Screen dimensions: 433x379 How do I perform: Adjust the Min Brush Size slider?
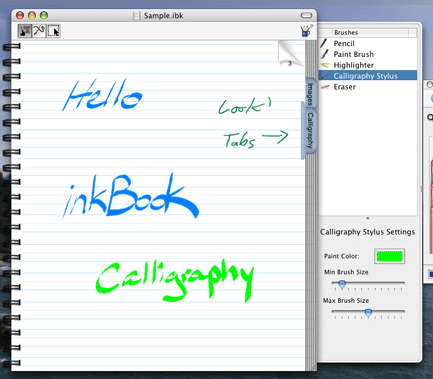342,284
